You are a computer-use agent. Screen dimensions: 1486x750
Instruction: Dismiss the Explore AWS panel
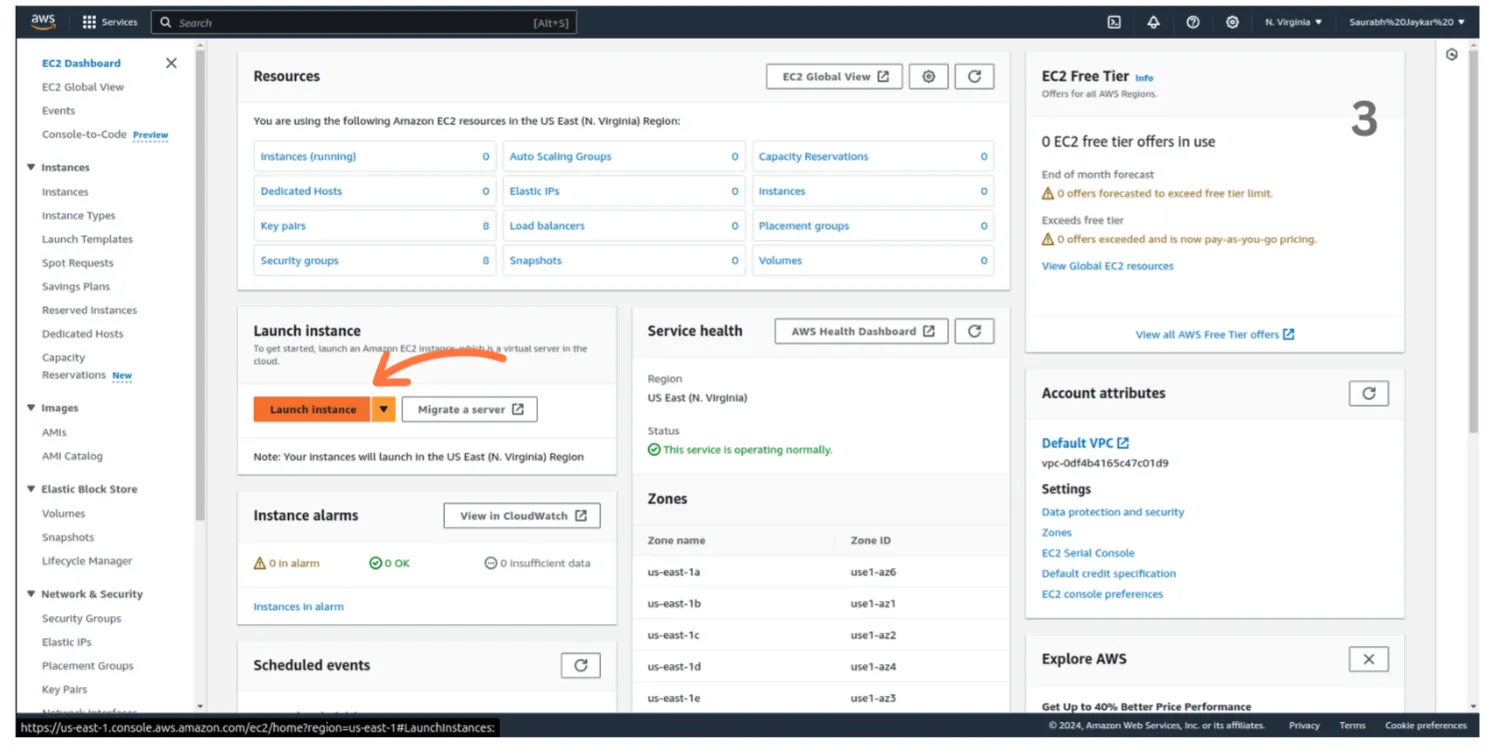pos(1369,659)
